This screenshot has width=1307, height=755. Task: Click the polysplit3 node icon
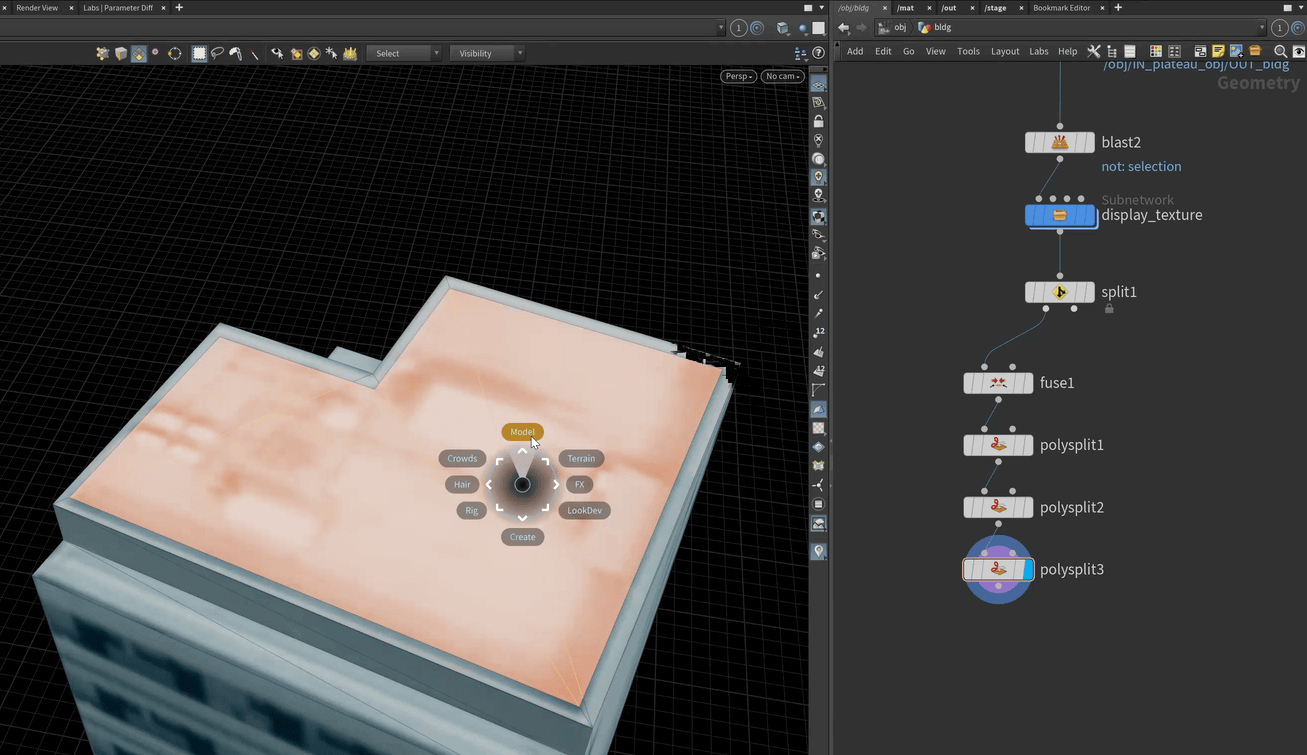[x=997, y=570]
